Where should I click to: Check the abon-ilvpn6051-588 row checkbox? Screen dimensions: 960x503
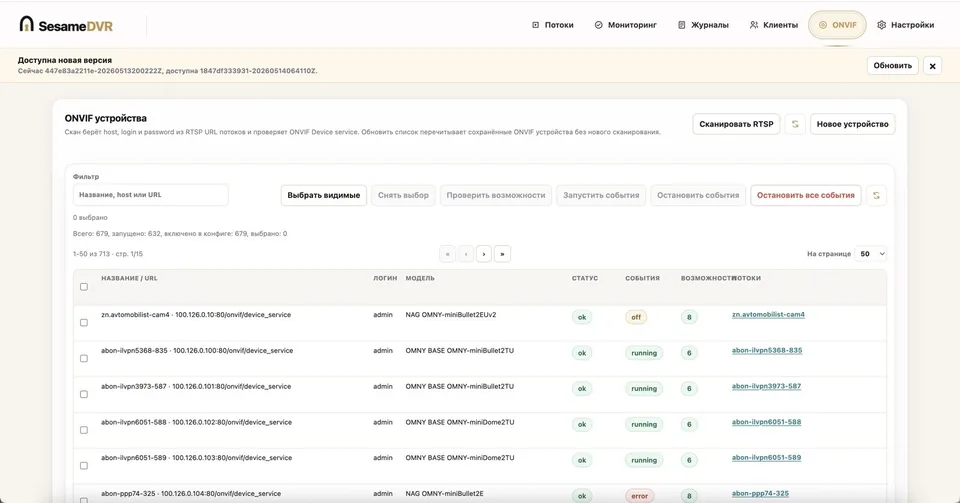84,430
